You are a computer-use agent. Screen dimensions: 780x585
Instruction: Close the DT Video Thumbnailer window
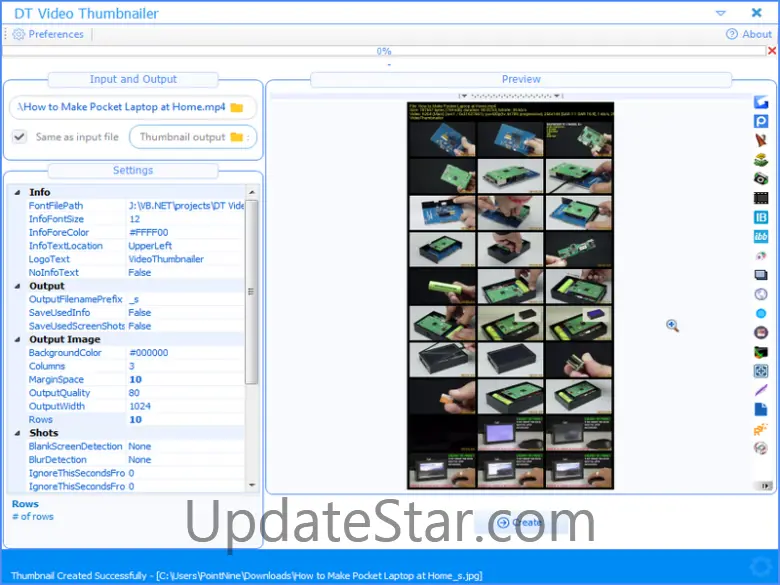click(x=756, y=12)
